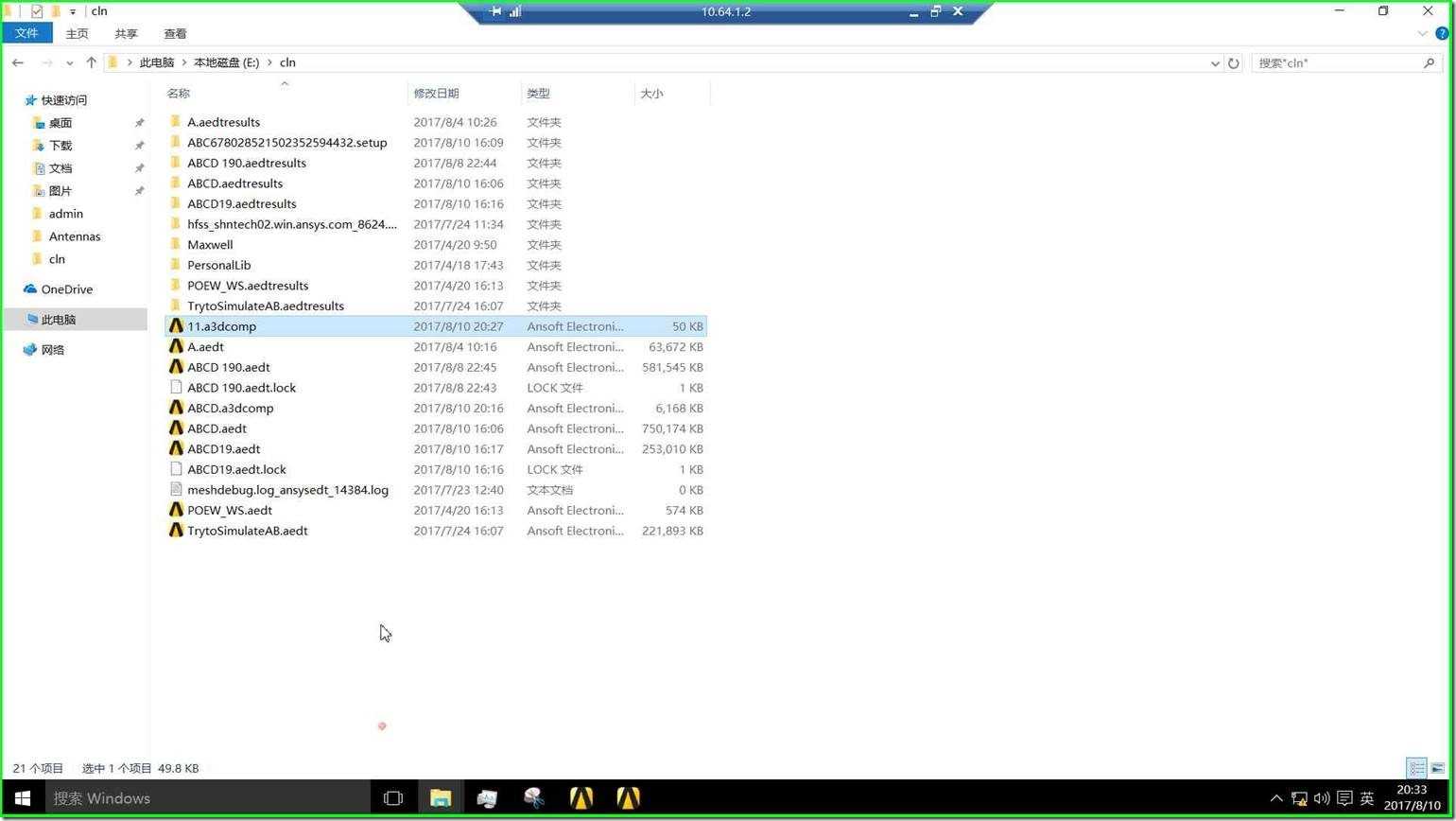Select ABCD.a3dcomp file icon

coord(176,409)
